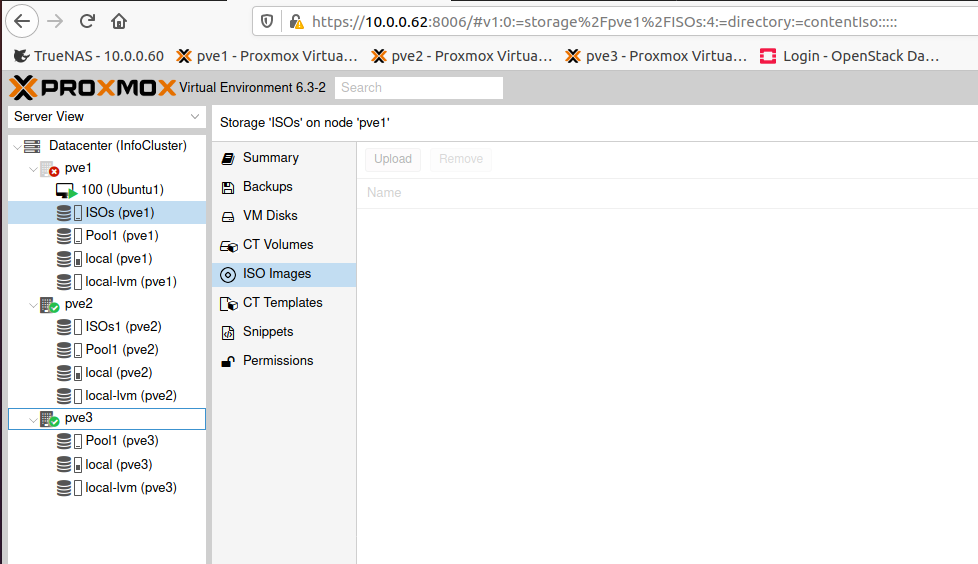Viewport: 978px width, 564px height.
Task: Open the VM Disks tab
Action: [x=284, y=216]
